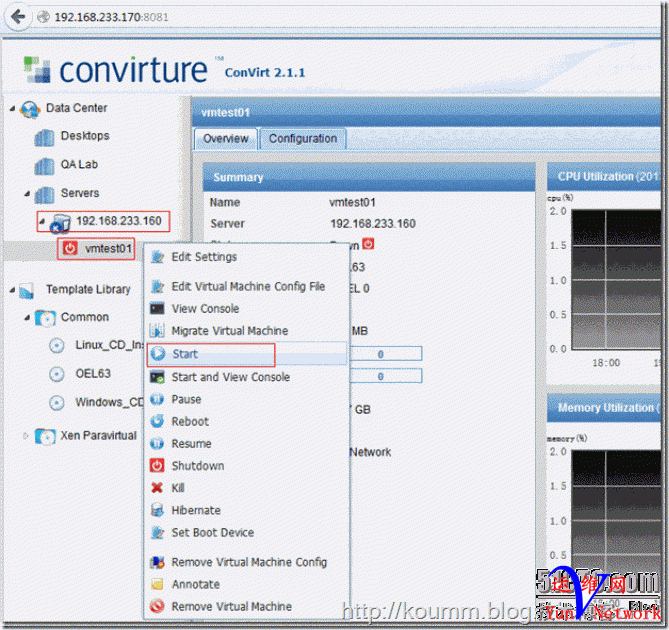Click the Remove Virtual Machine red icon
Screen dimensions: 669x630
(157, 606)
